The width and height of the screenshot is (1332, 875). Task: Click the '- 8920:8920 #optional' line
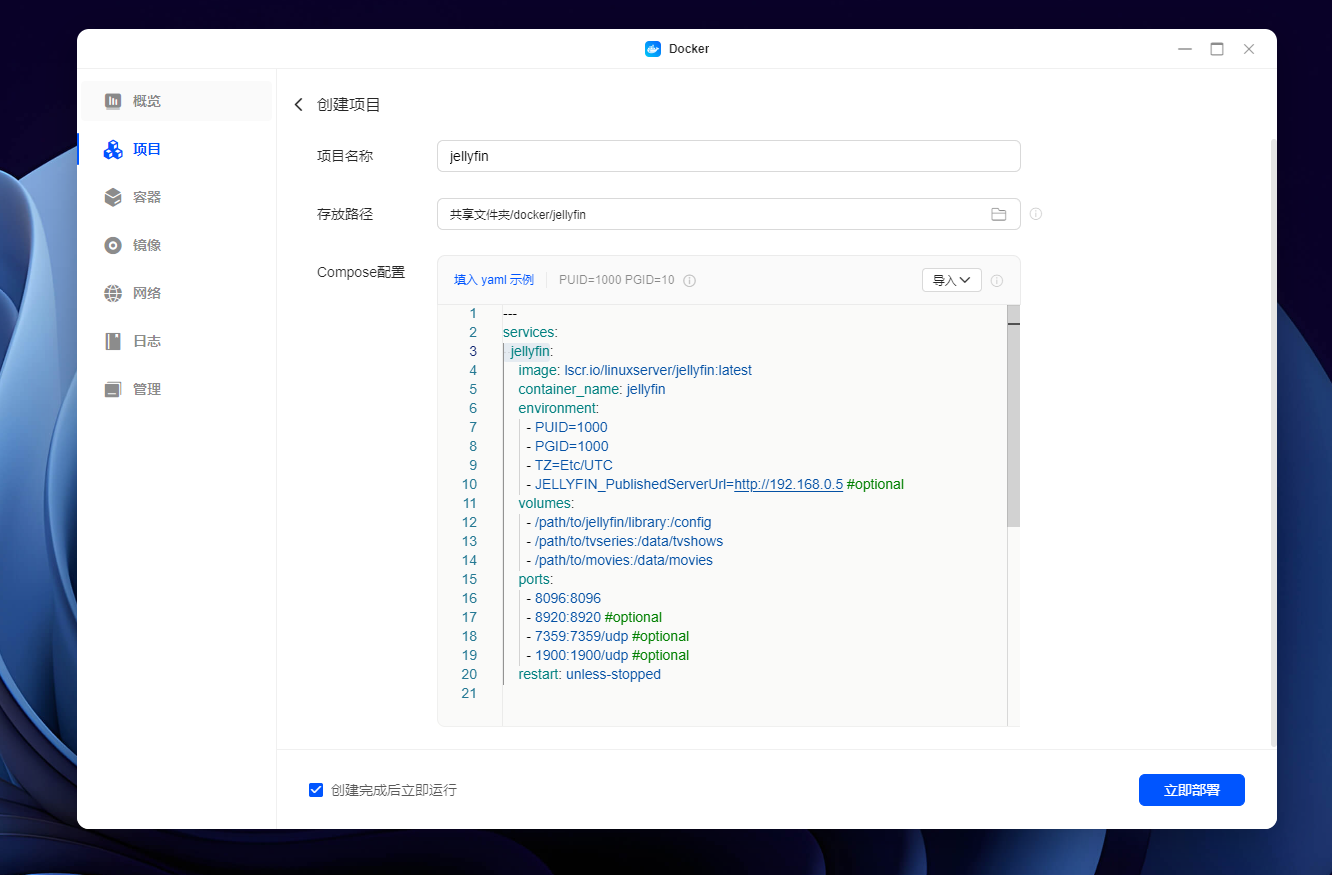[x=594, y=617]
